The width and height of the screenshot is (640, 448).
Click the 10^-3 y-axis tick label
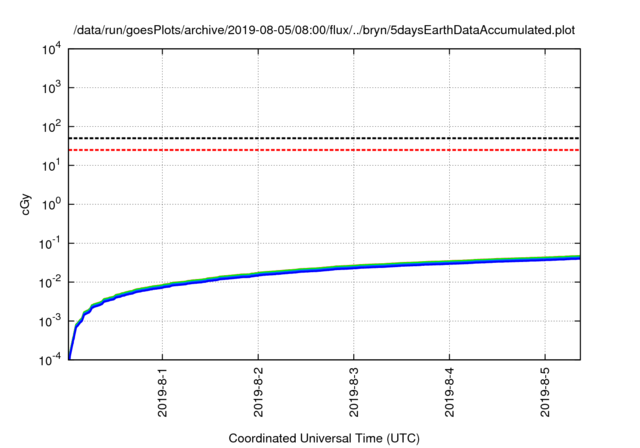(x=49, y=321)
